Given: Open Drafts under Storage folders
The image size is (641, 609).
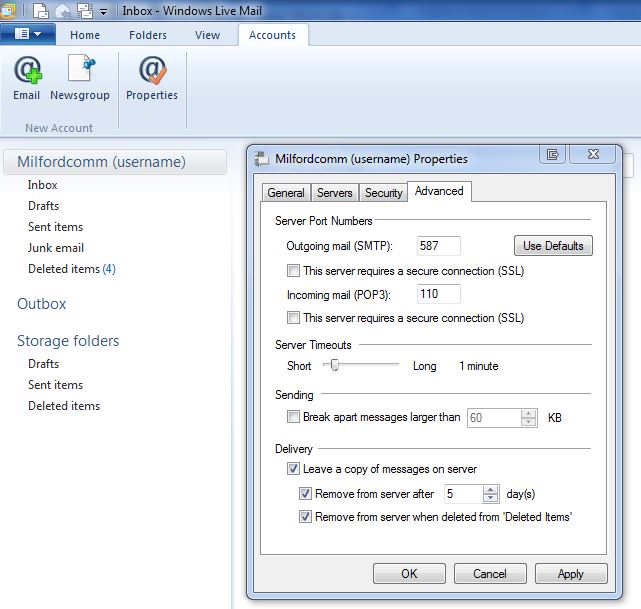Looking at the screenshot, I should (x=43, y=364).
